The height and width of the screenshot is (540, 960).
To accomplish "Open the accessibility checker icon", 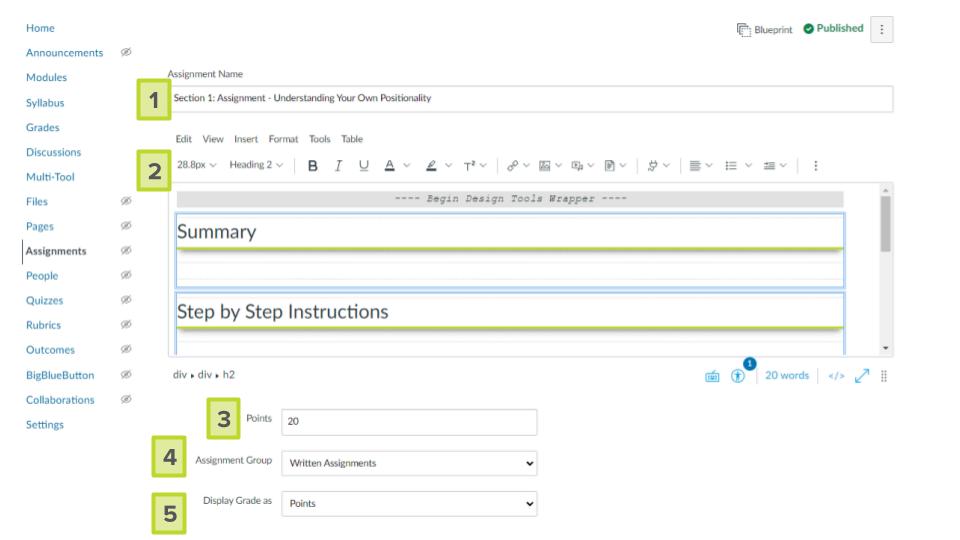I will coord(738,376).
